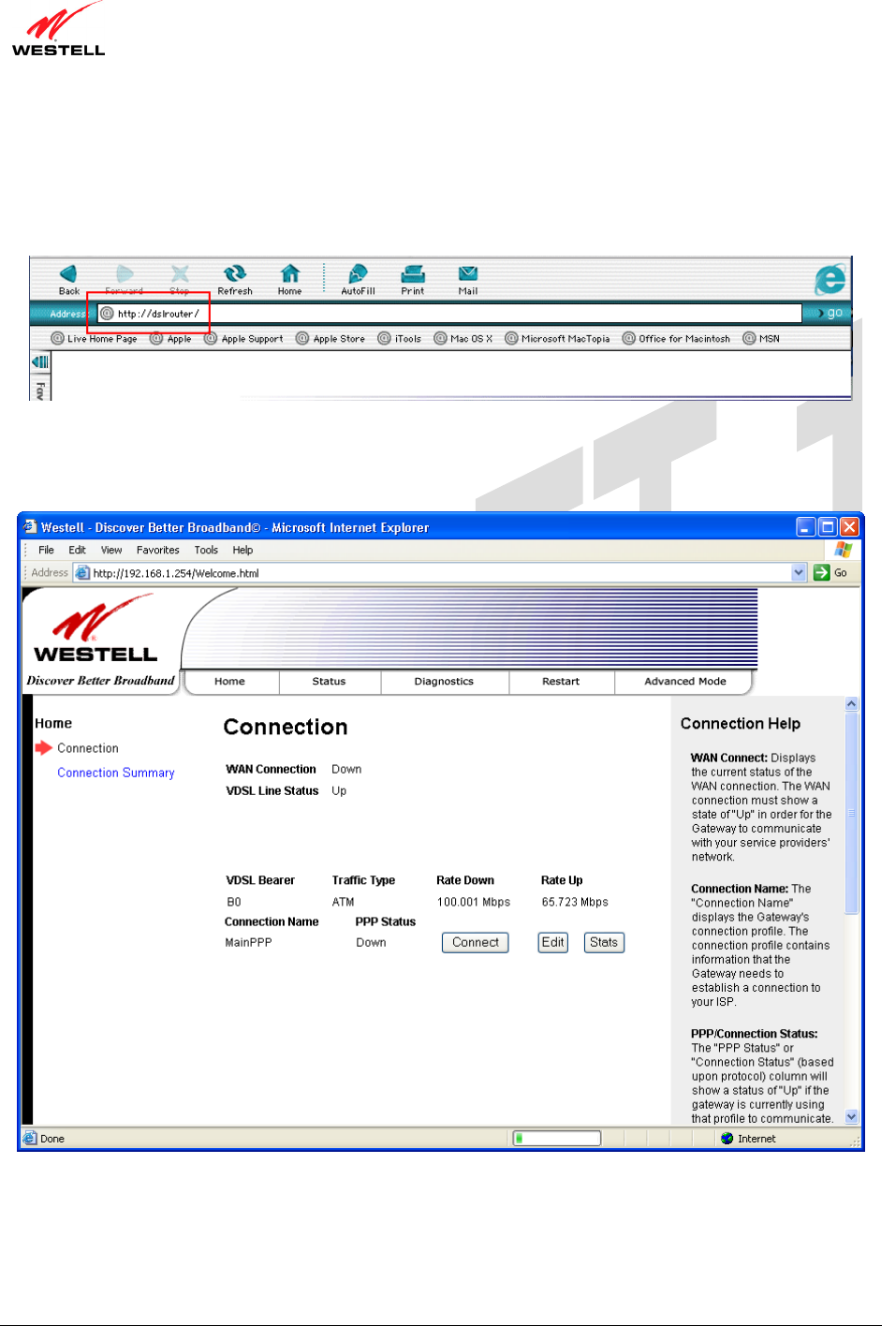Click the page icon beside the Windows address URL
Image resolution: width=896 pixels, height=1326 pixels.
[x=82, y=573]
